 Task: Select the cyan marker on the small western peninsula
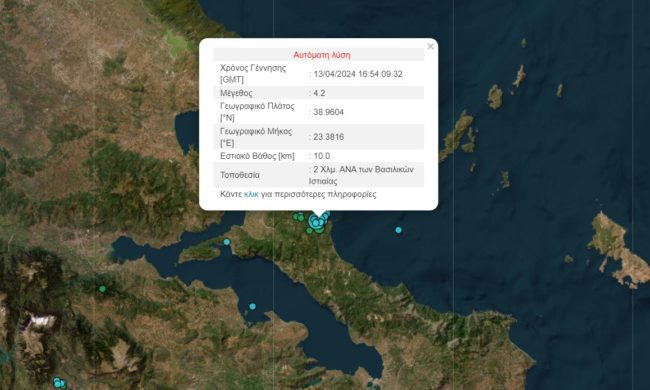[227, 242]
